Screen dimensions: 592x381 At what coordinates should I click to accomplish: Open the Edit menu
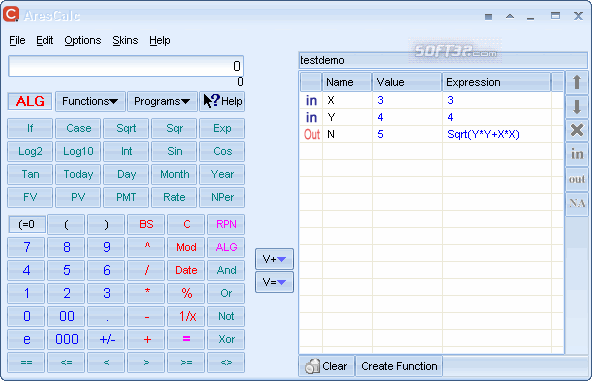point(45,40)
